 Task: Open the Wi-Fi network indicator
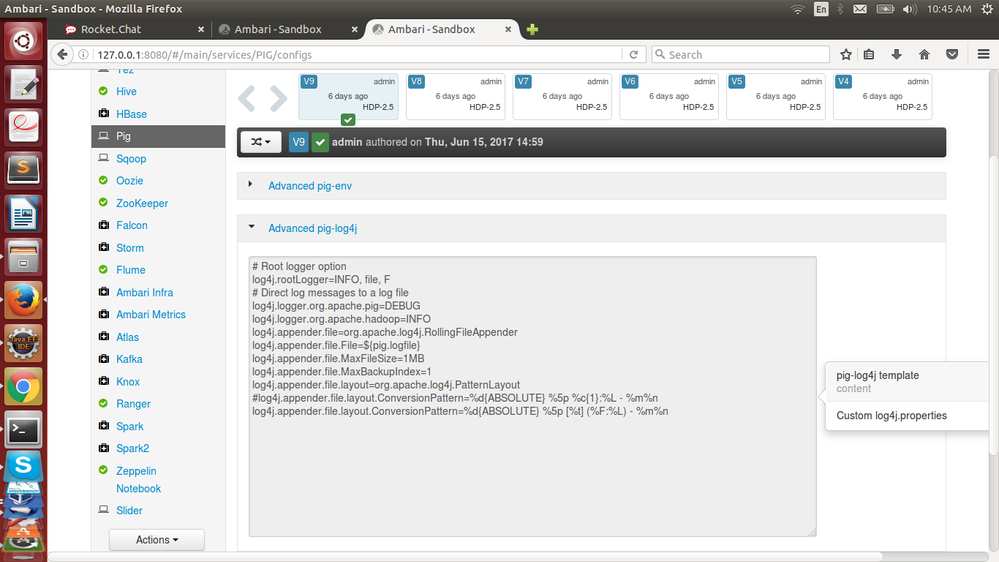click(x=798, y=9)
